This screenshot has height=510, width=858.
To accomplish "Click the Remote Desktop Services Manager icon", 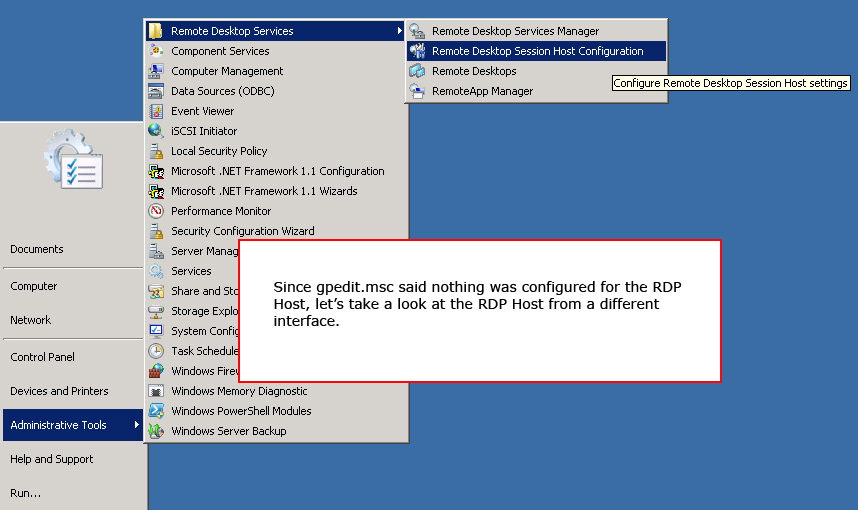I will click(417, 31).
